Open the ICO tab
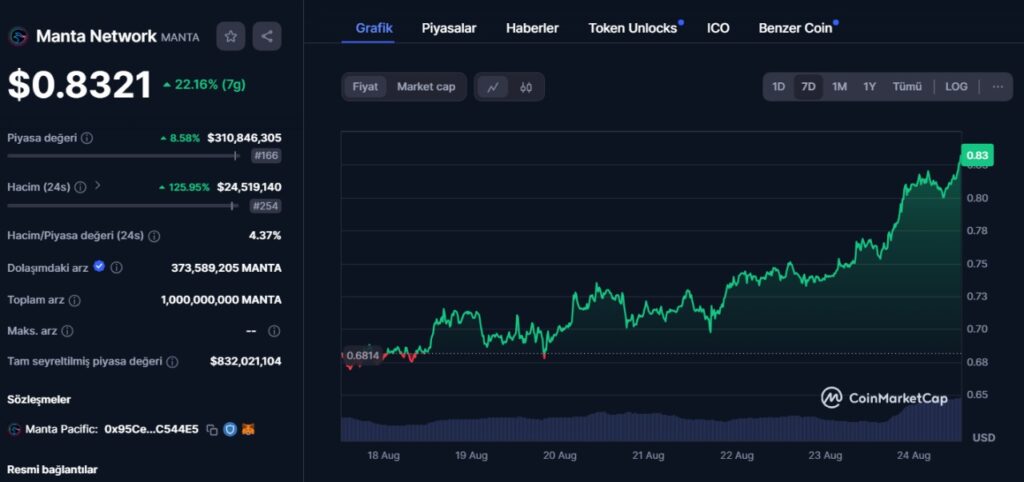Image resolution: width=1024 pixels, height=482 pixels. pos(718,28)
